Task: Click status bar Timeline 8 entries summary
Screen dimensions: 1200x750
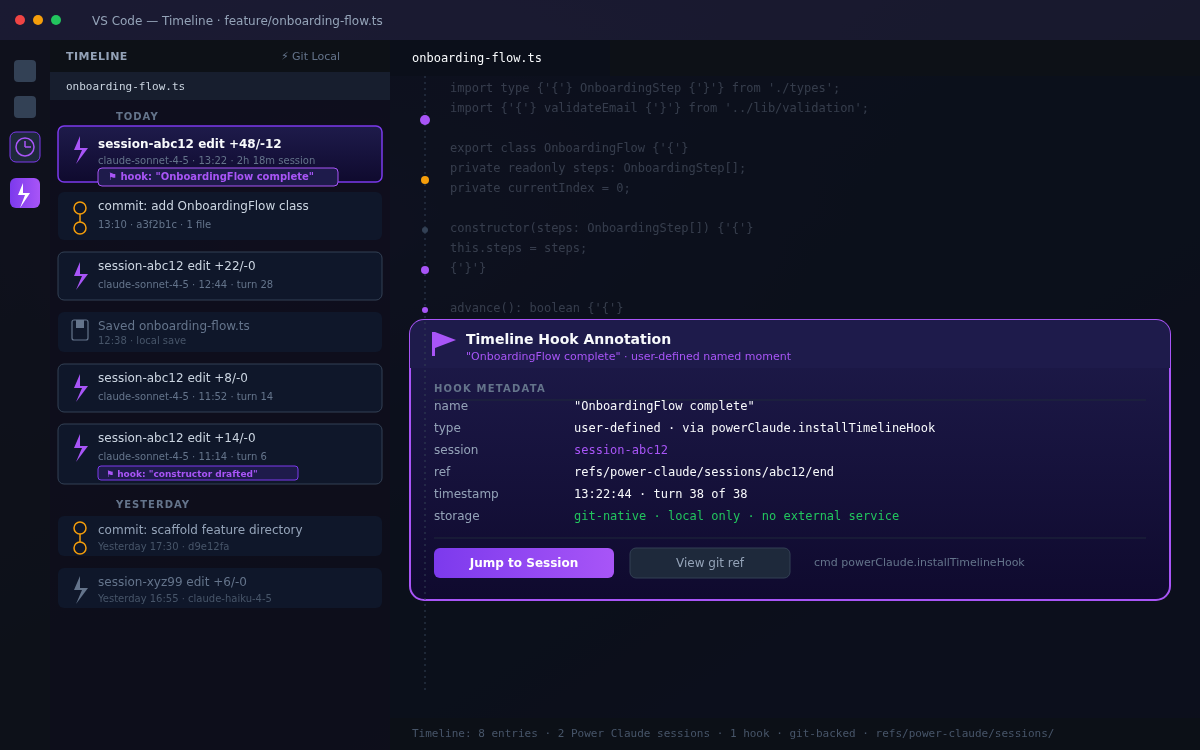Action: tap(733, 734)
